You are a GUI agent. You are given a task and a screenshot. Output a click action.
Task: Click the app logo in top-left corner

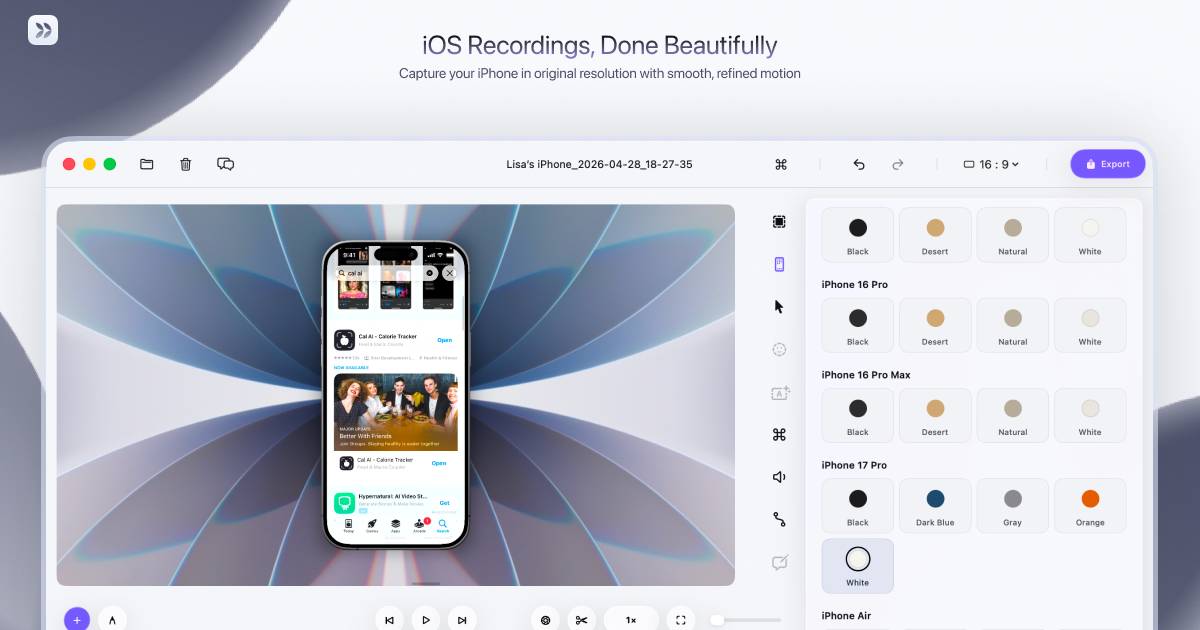(x=43, y=30)
